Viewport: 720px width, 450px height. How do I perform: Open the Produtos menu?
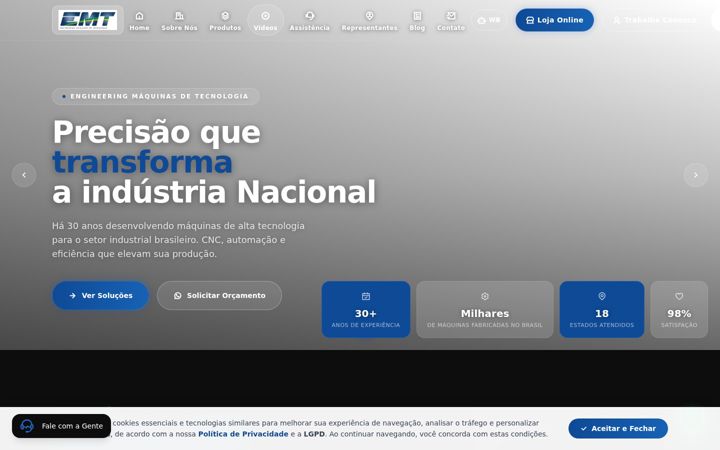point(225,21)
